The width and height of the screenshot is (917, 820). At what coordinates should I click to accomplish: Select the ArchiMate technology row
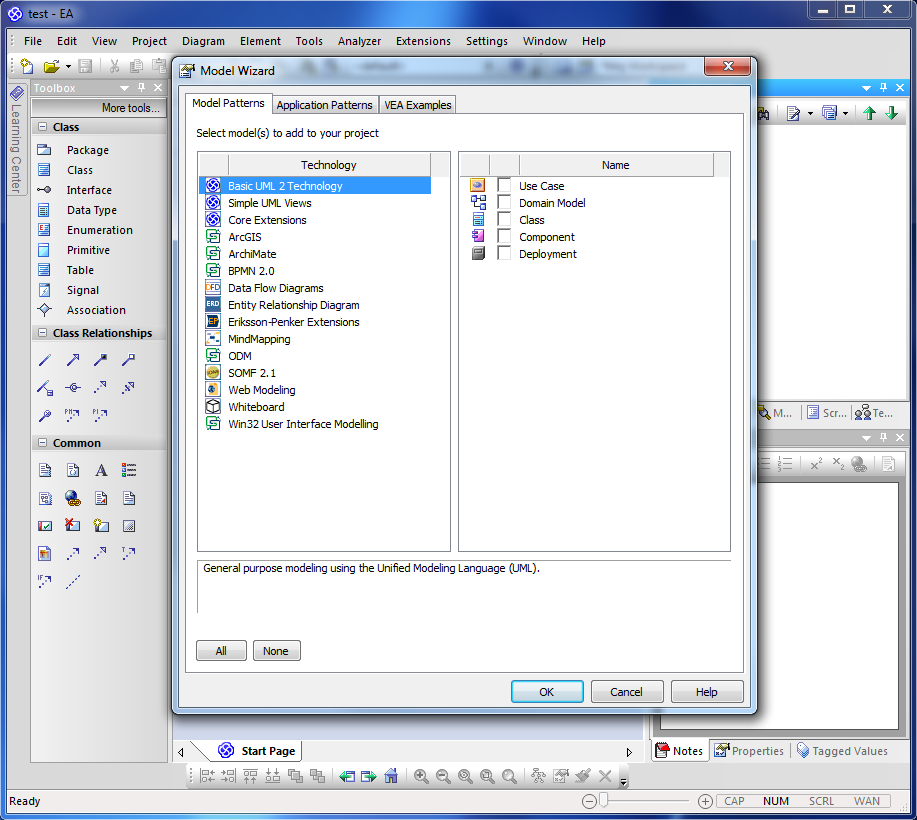[x=315, y=254]
